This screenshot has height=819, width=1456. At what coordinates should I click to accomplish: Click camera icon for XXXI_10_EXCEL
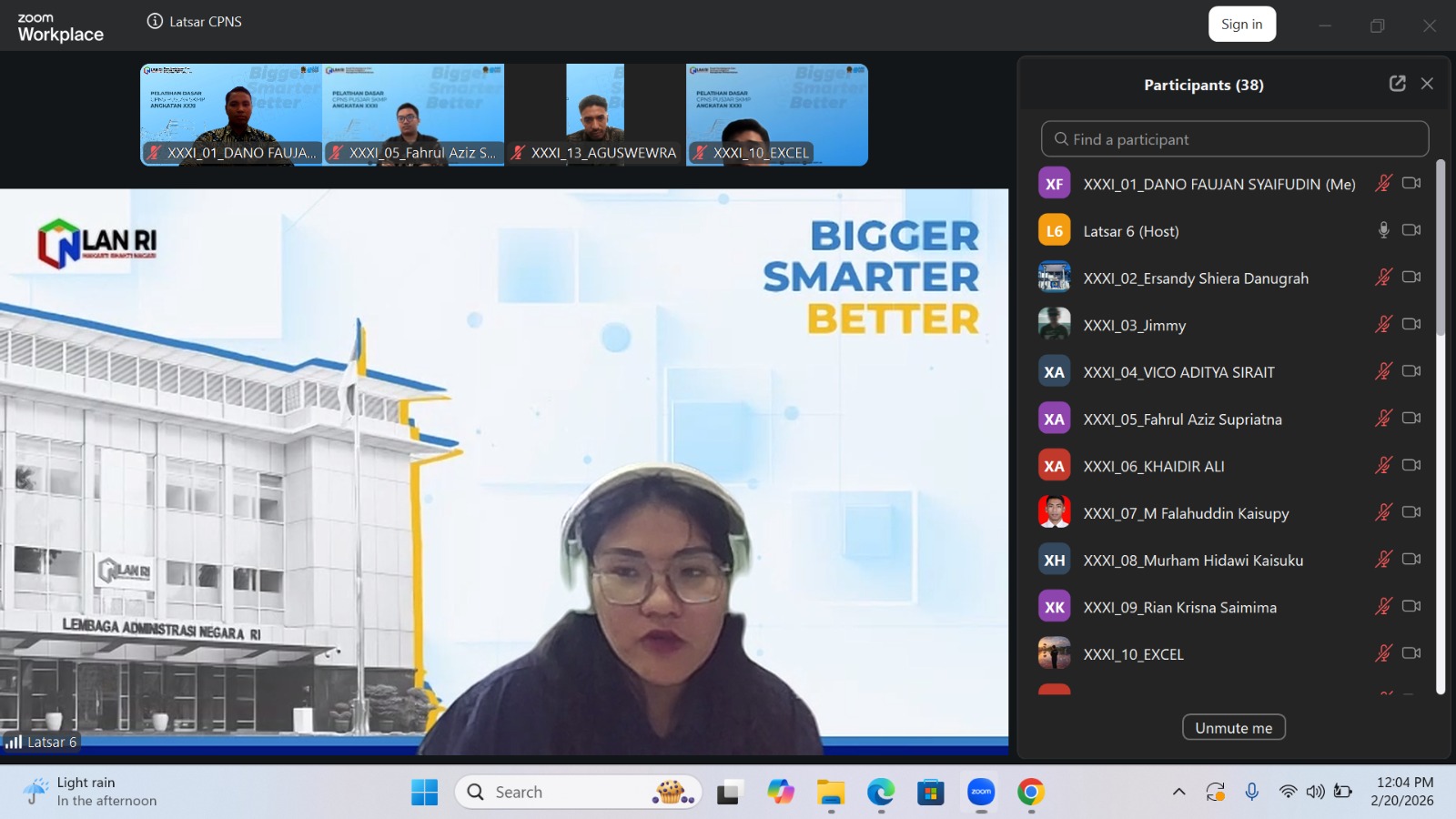pyautogui.click(x=1411, y=653)
